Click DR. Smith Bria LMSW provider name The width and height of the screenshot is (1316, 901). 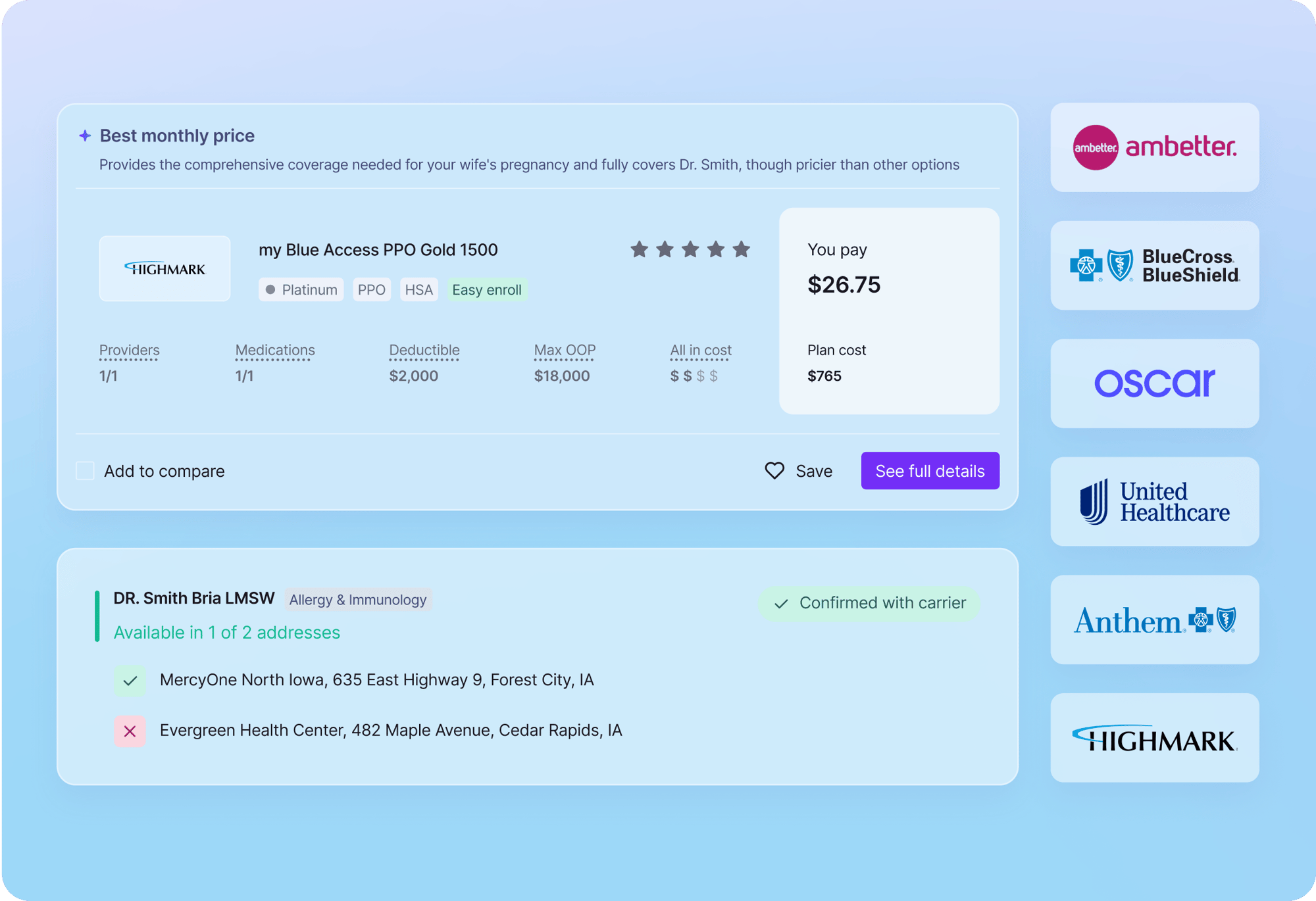194,598
